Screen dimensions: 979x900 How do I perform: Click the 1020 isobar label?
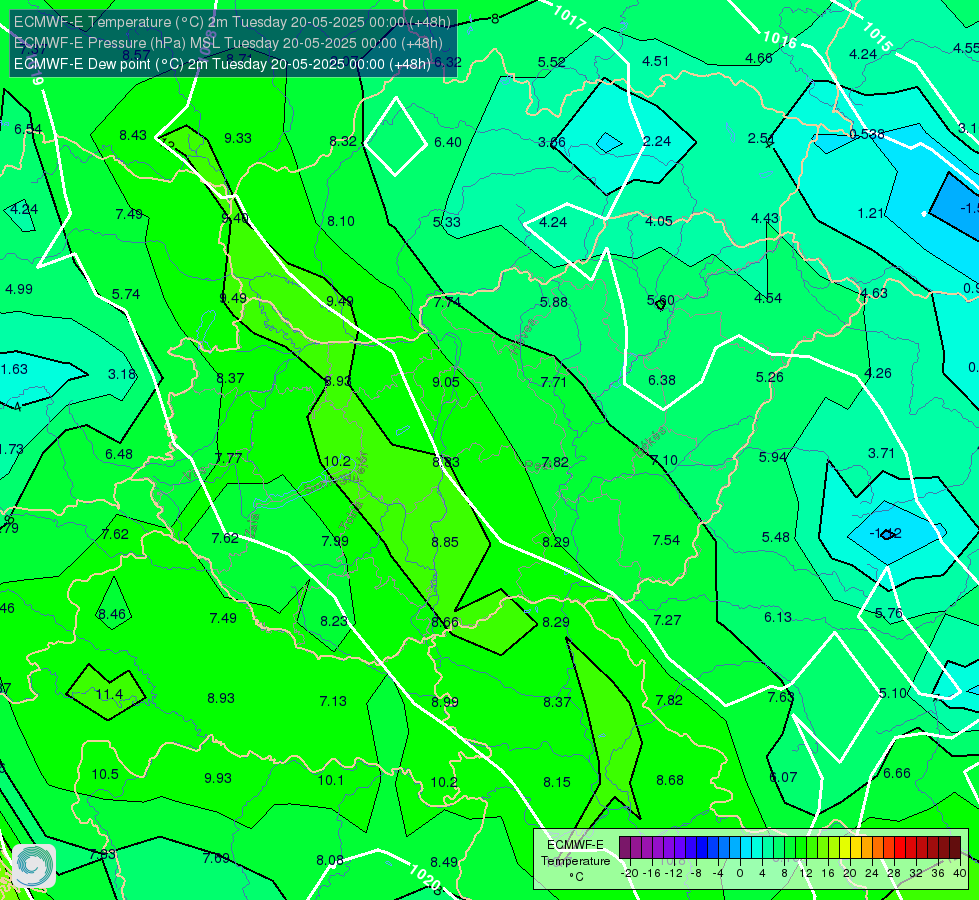(x=426, y=877)
